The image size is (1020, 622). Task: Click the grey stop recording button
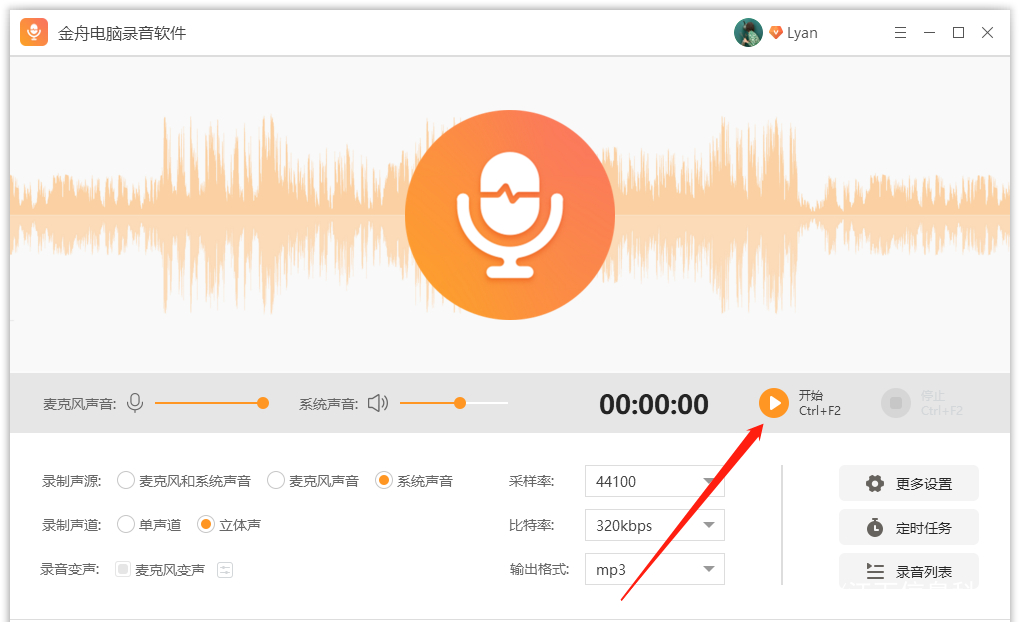[x=896, y=403]
